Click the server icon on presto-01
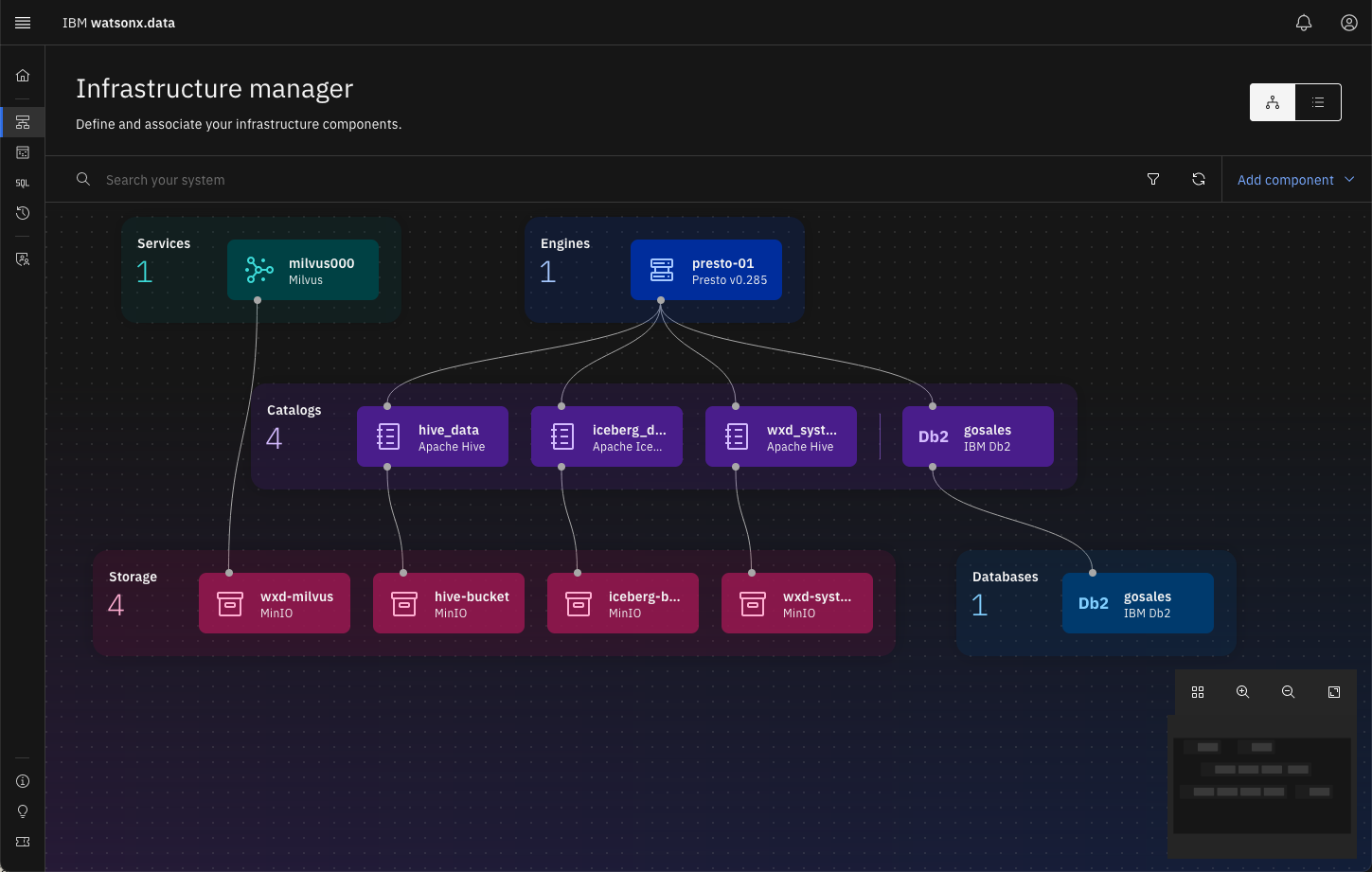 tap(662, 270)
